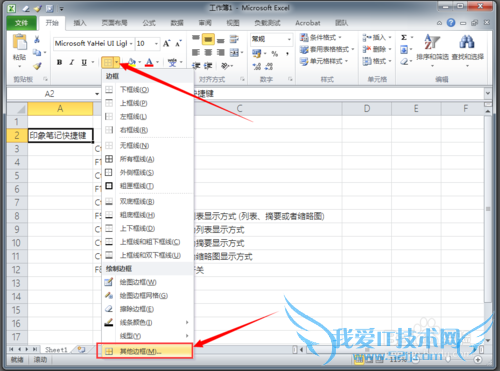500x371 pixels.
Task: Click the bottom align icon
Action: (220, 40)
